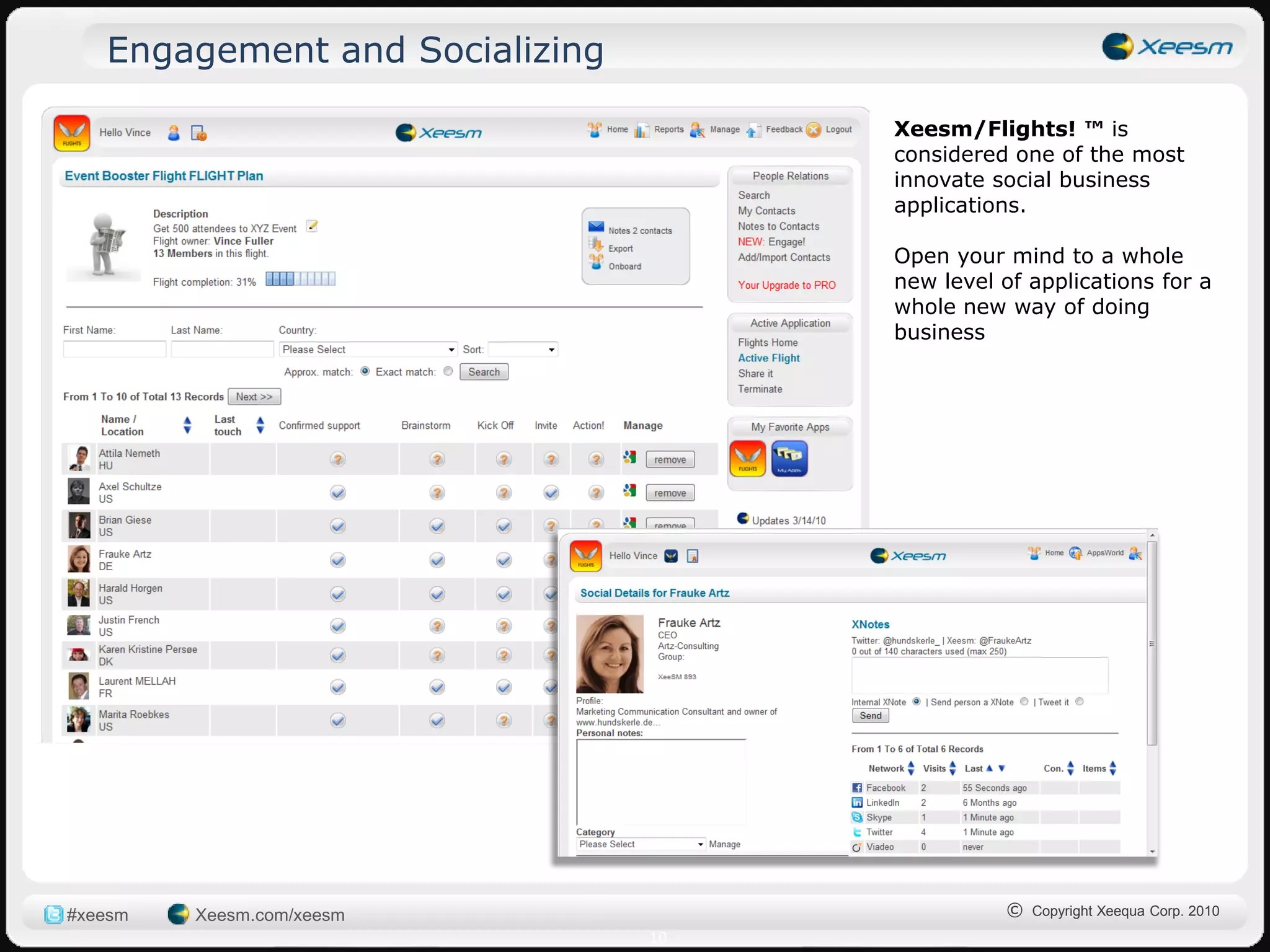This screenshot has height=952, width=1270.
Task: Click the colored manage icon in Attila Nemeth row
Action: (630, 457)
